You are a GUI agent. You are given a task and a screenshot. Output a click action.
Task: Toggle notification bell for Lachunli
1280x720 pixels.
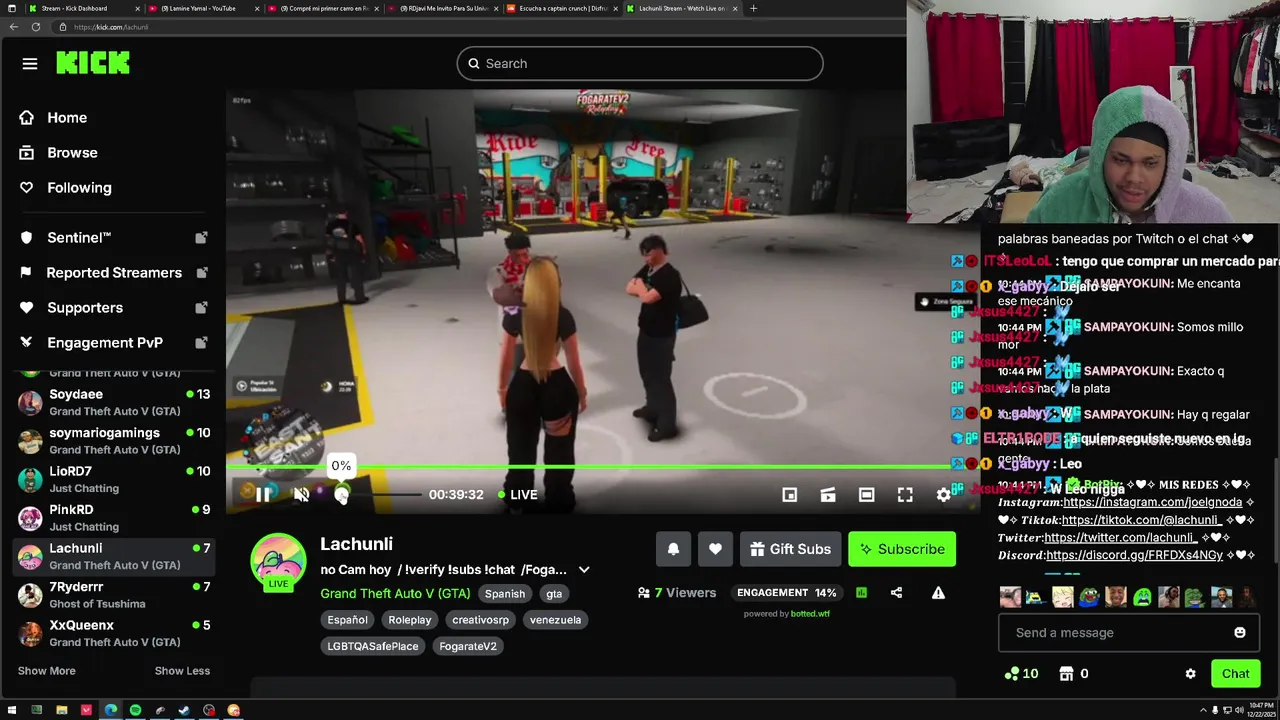[x=673, y=549]
